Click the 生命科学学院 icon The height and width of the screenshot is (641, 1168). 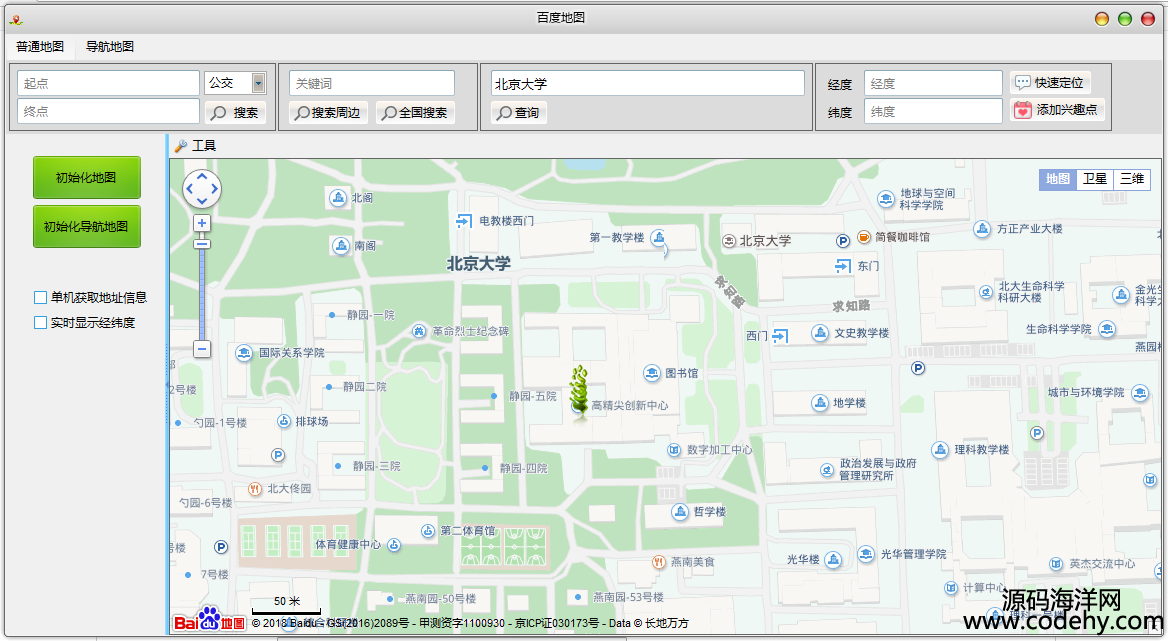pos(1107,328)
